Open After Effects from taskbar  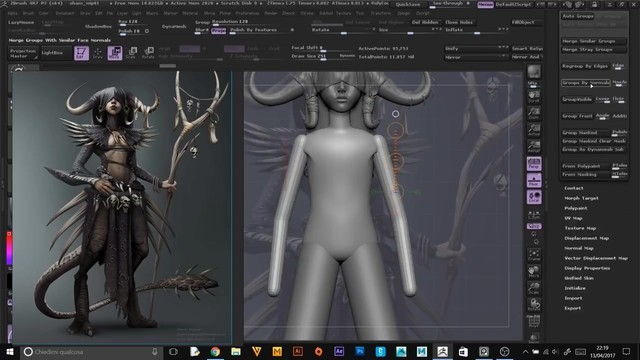coord(339,351)
